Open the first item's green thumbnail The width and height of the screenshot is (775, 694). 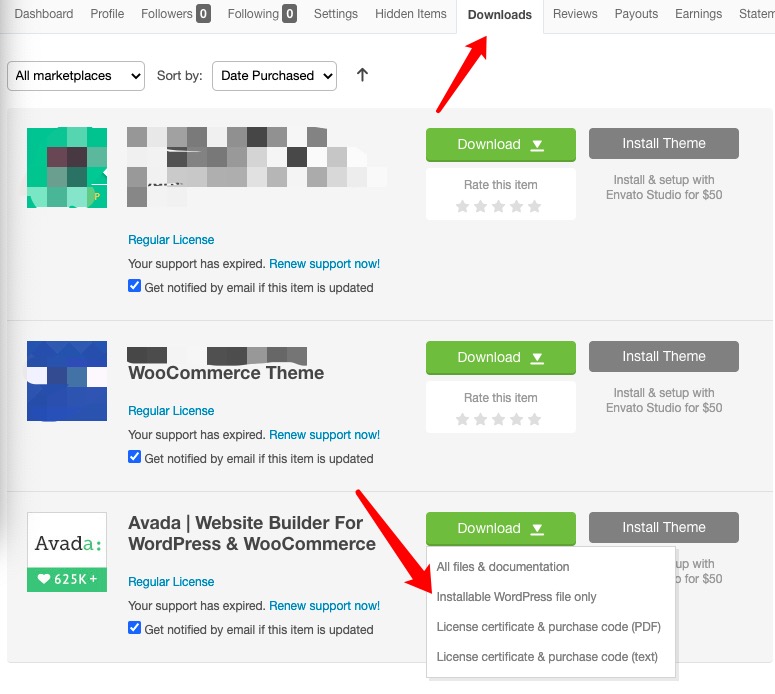(67, 168)
